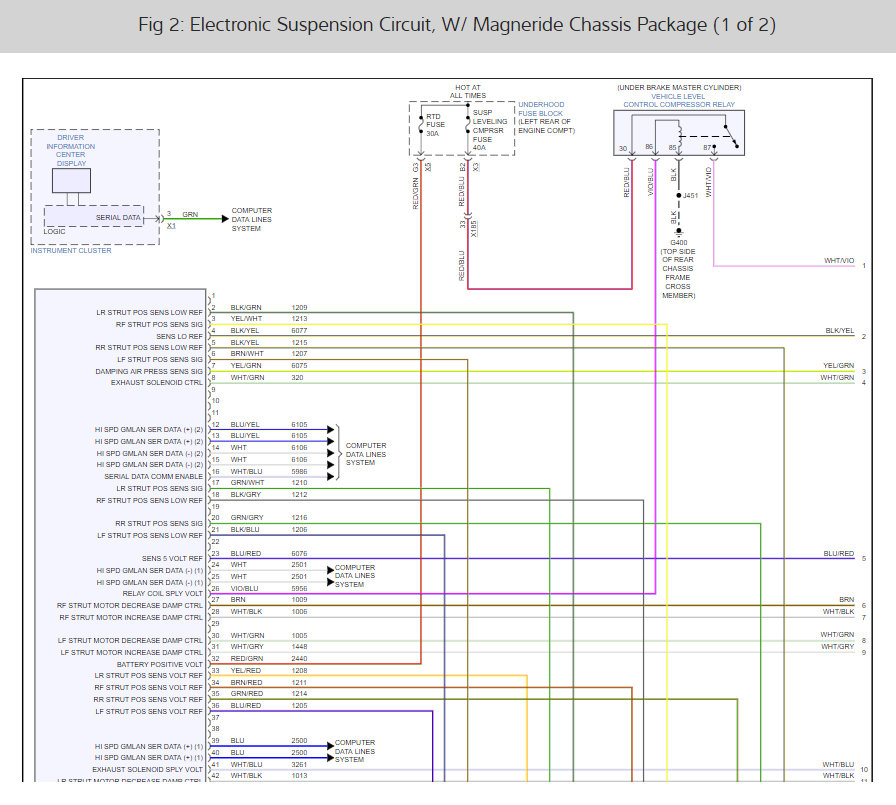
Task: Click the display box in the instrument cluster
Action: [71, 181]
